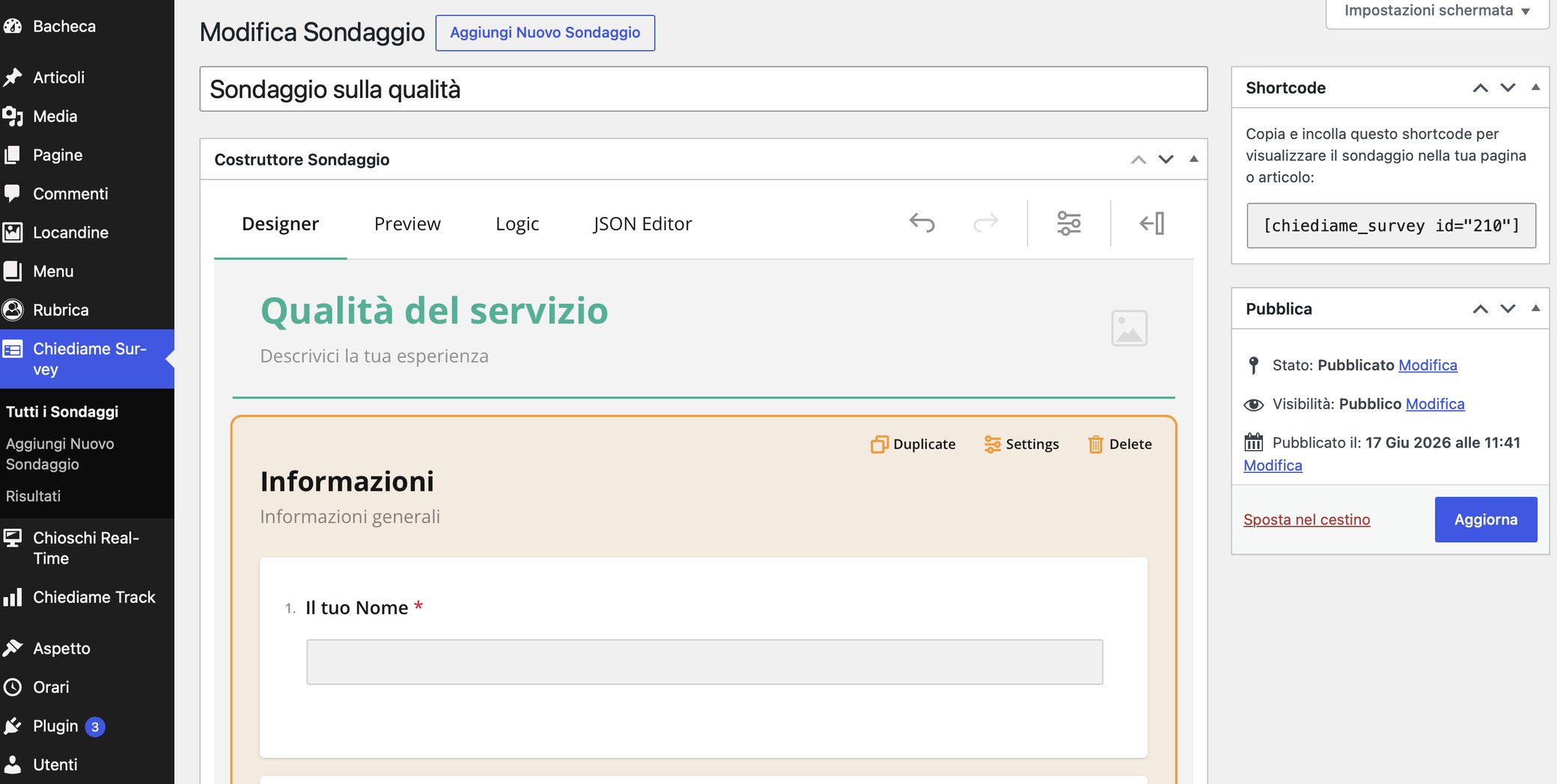Click the Il tuo Nome question title

(x=357, y=607)
